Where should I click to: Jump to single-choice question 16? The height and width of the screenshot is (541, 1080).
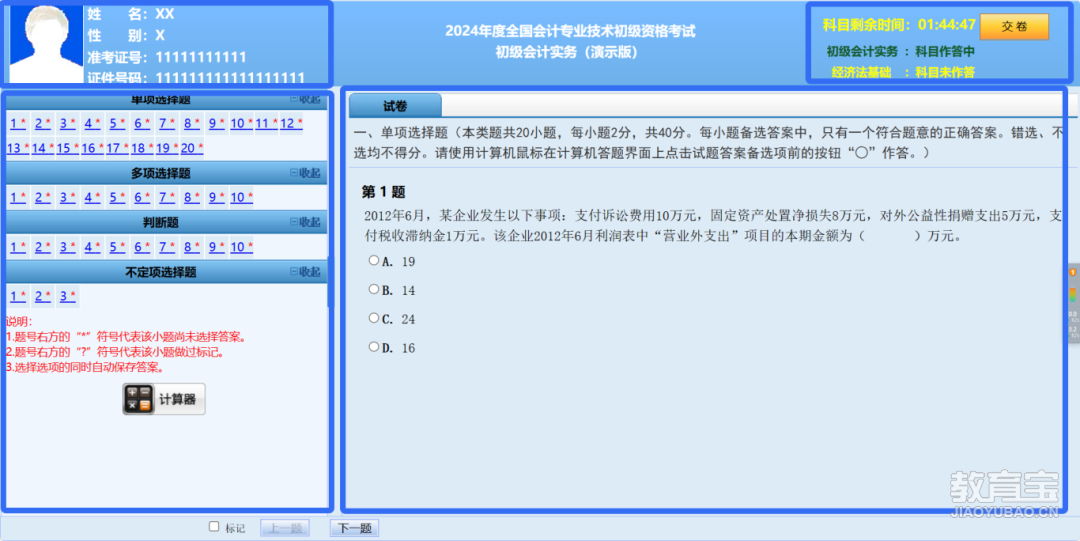92,148
